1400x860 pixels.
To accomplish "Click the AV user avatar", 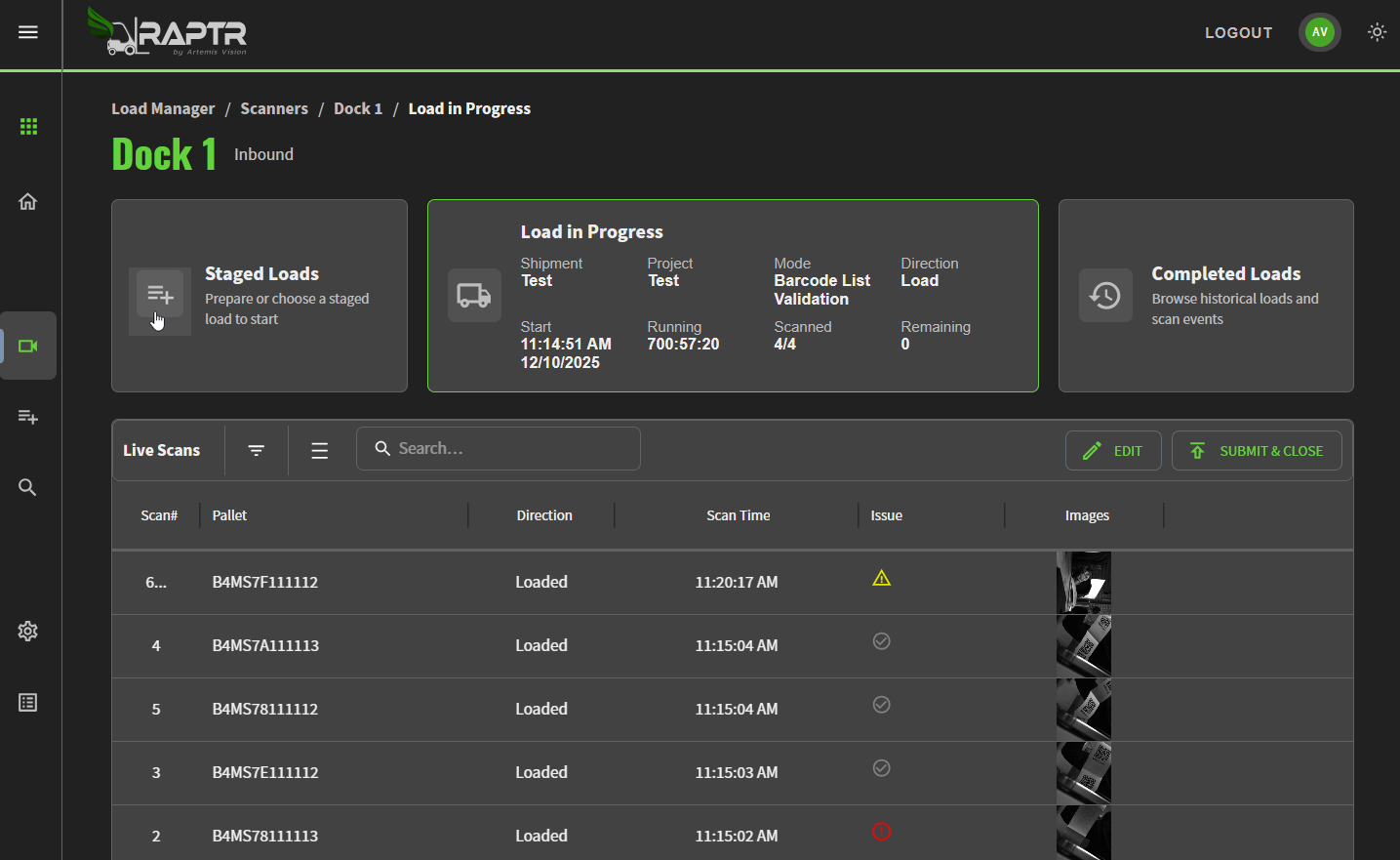I will (x=1320, y=32).
